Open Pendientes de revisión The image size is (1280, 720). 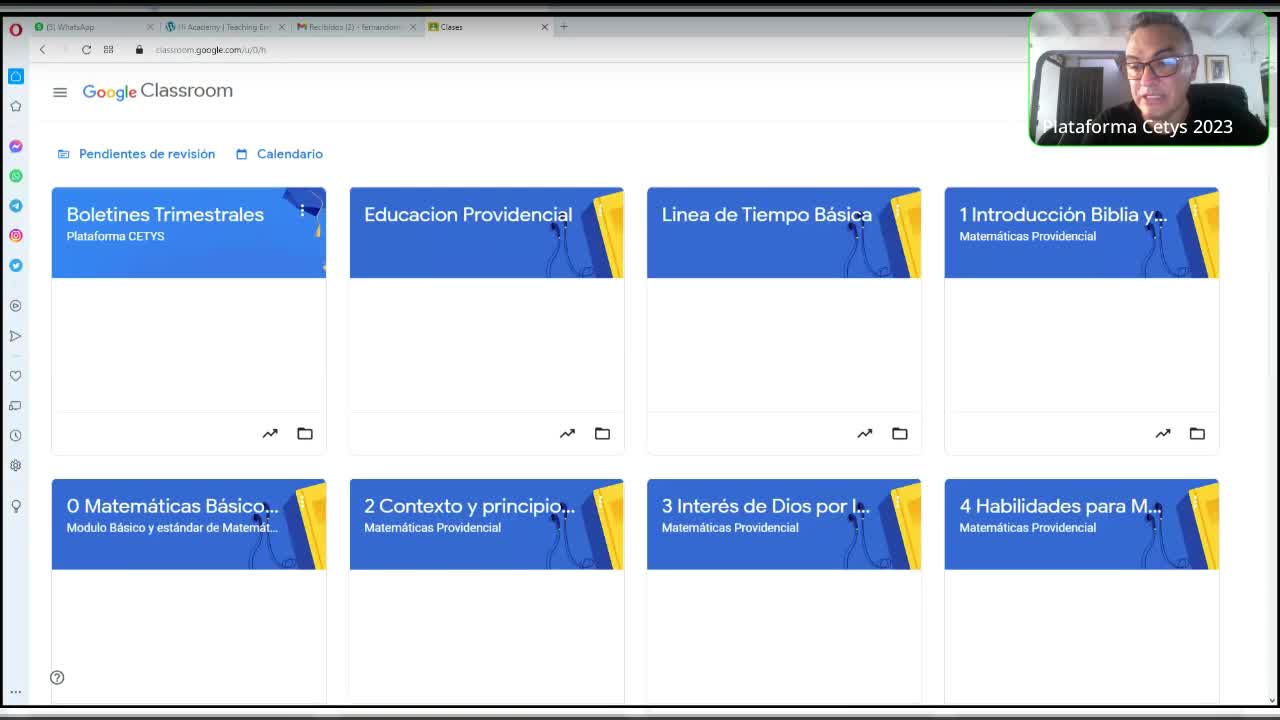coord(136,154)
